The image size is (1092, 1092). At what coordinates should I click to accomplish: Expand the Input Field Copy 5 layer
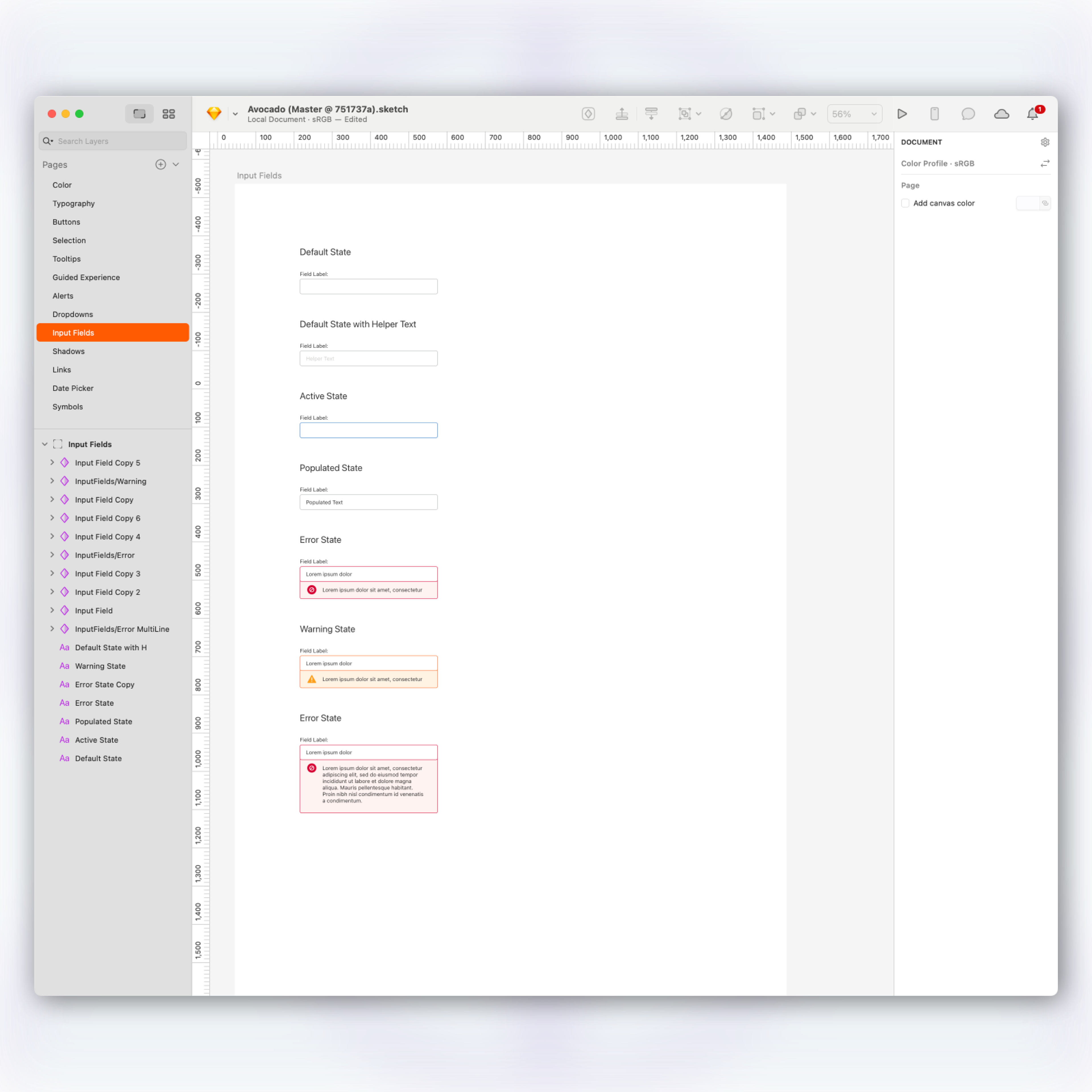52,462
